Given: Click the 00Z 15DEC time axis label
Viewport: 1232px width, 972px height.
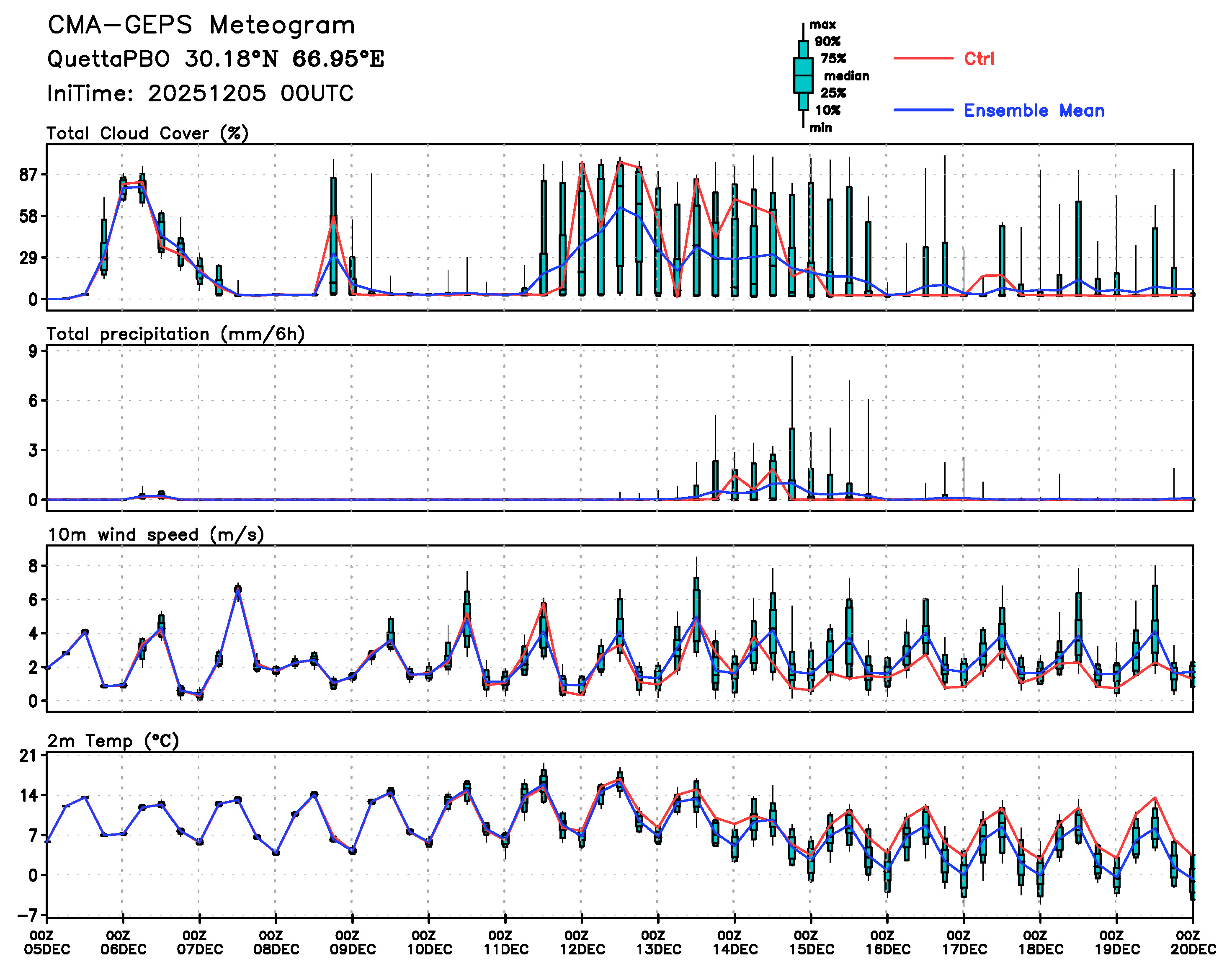Looking at the screenshot, I should [811, 942].
